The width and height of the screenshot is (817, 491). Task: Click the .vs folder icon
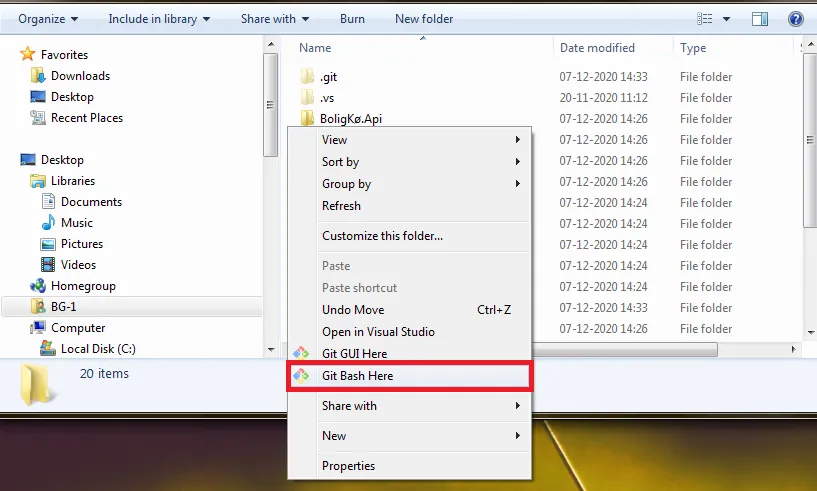pos(307,97)
